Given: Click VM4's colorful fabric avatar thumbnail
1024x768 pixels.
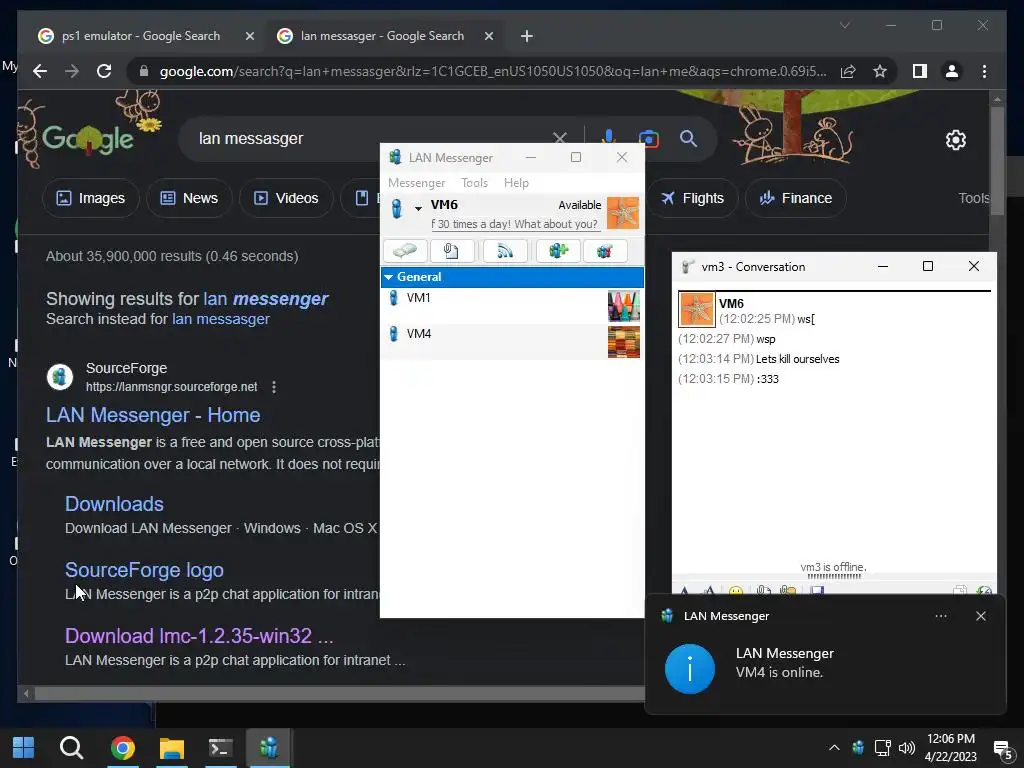Looking at the screenshot, I should click(x=624, y=342).
